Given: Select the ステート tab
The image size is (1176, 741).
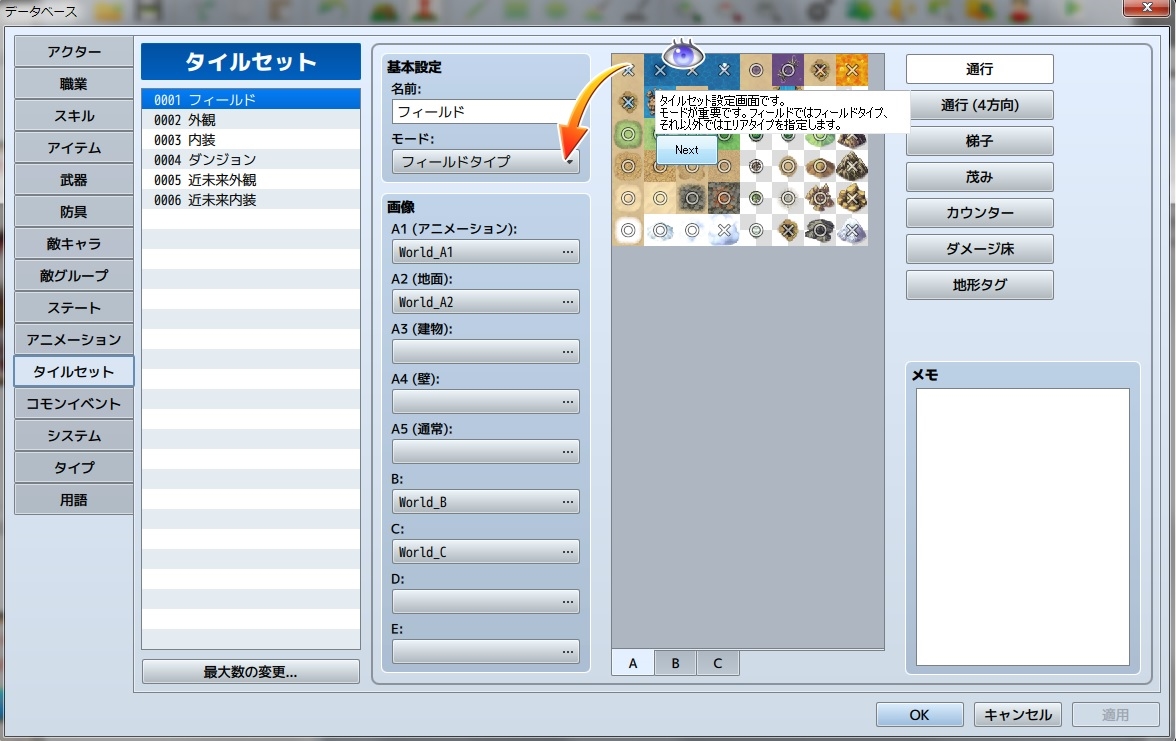Looking at the screenshot, I should (74, 308).
